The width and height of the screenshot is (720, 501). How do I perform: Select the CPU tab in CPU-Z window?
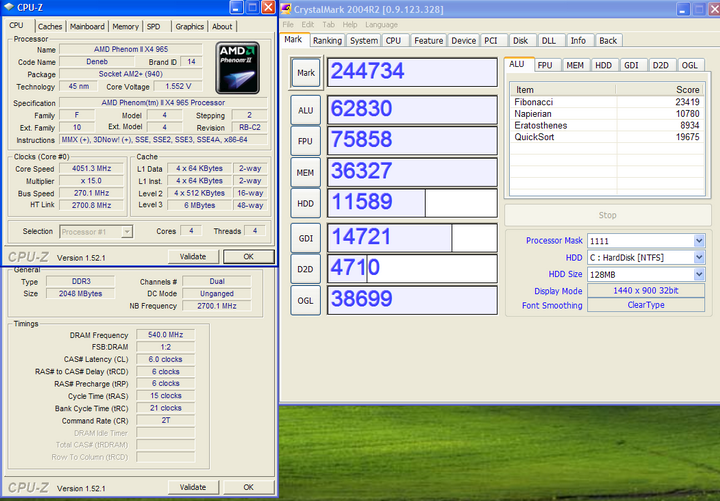pos(16,25)
